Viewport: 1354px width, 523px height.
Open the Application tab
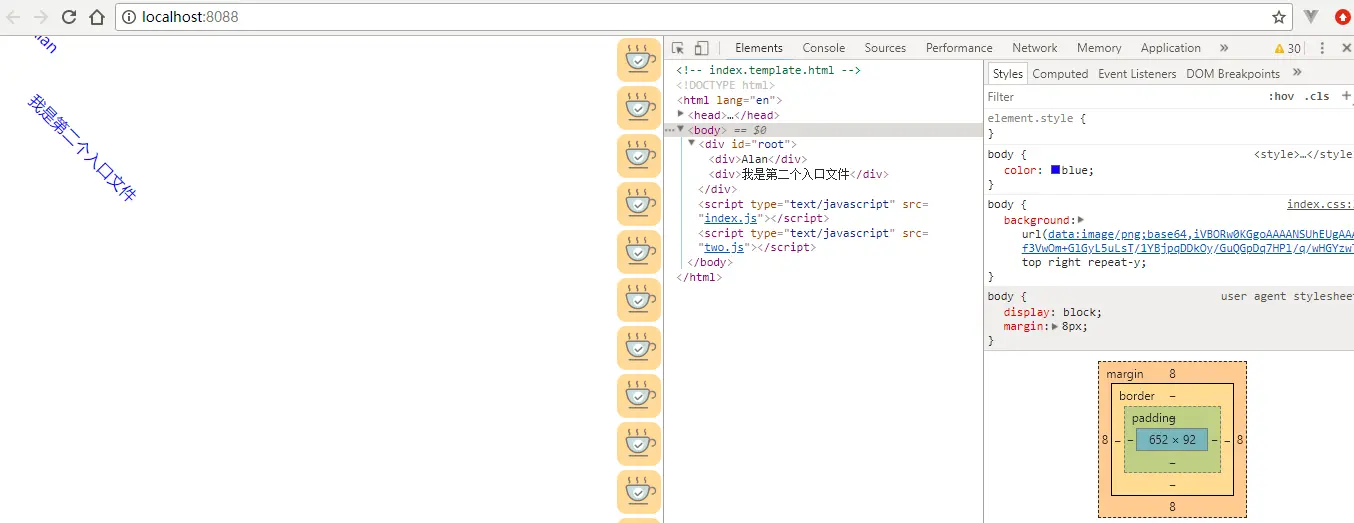click(1171, 48)
